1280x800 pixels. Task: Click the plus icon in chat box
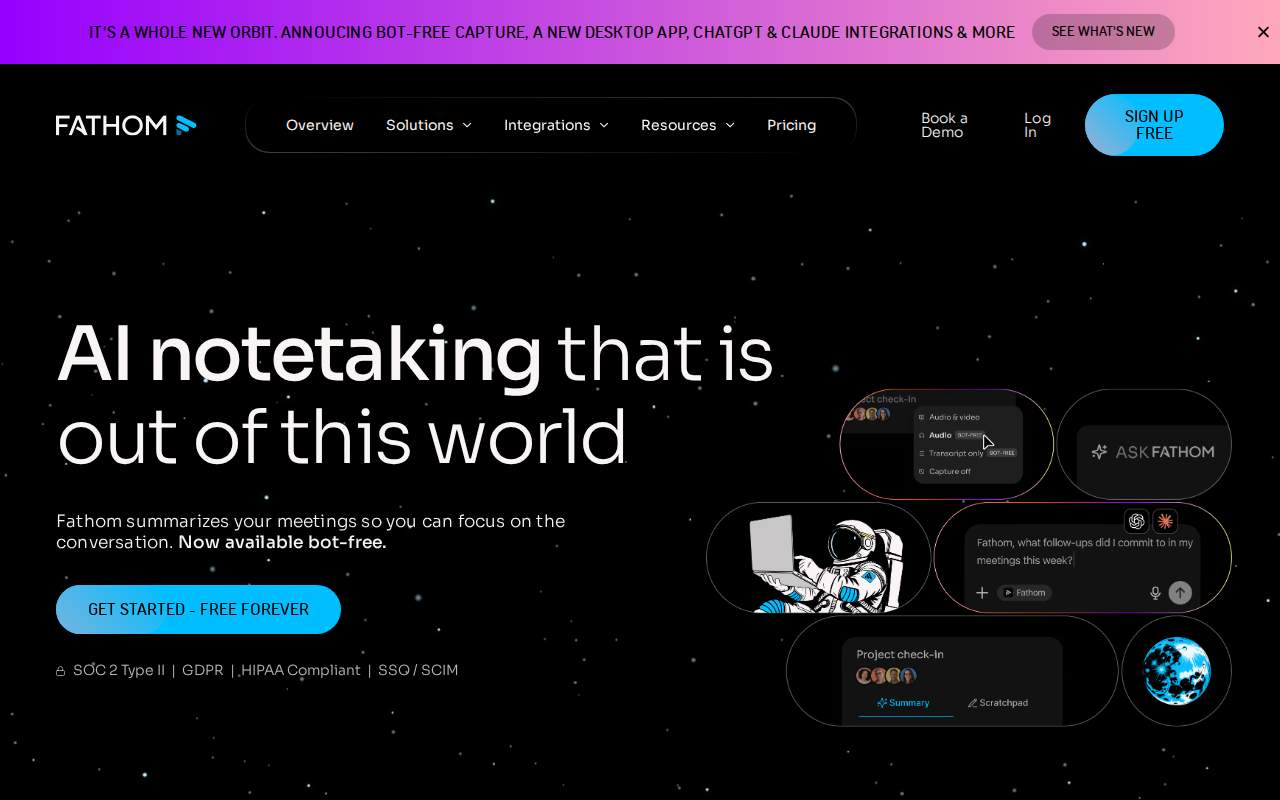click(x=982, y=593)
